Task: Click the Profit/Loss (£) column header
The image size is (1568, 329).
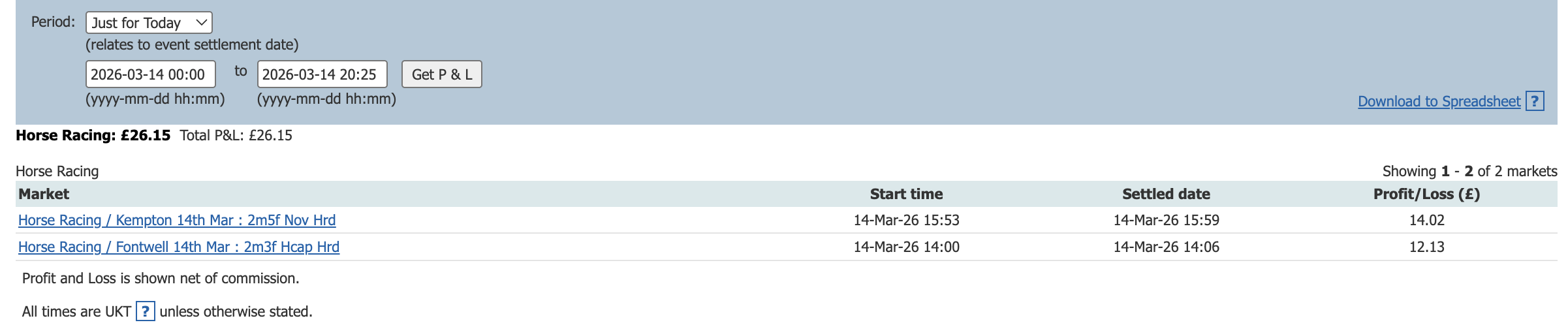Action: (1426, 194)
